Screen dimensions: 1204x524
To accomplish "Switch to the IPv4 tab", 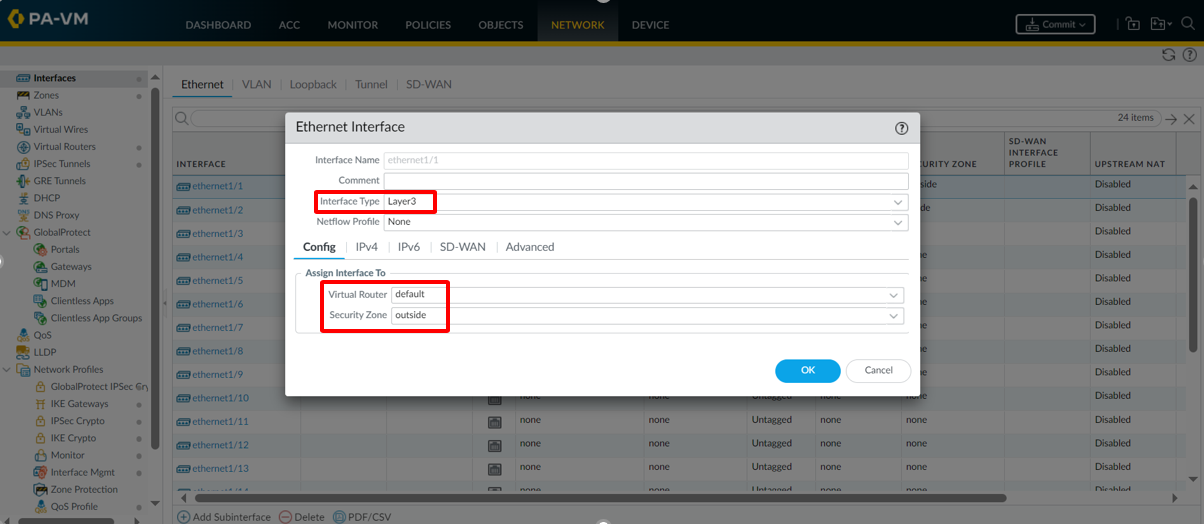I will (367, 247).
